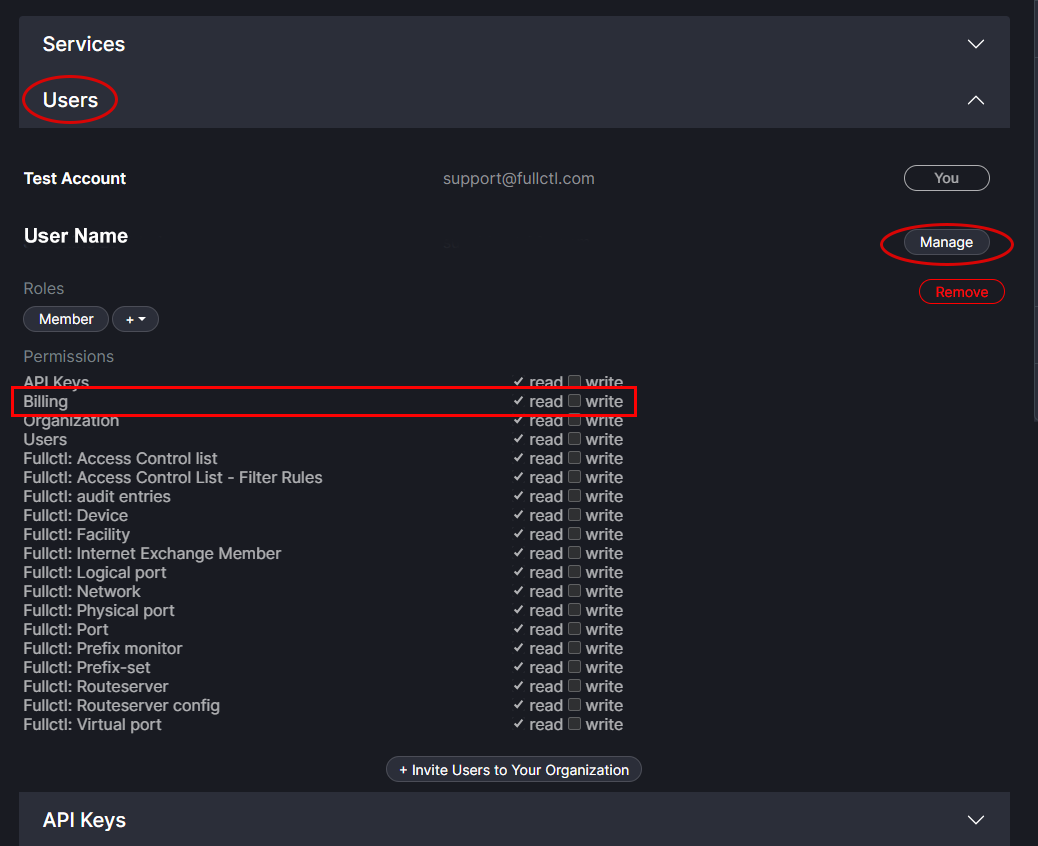The image size is (1038, 846).
Task: Click read checkmark for Fulltctl: Device
Action: point(518,515)
